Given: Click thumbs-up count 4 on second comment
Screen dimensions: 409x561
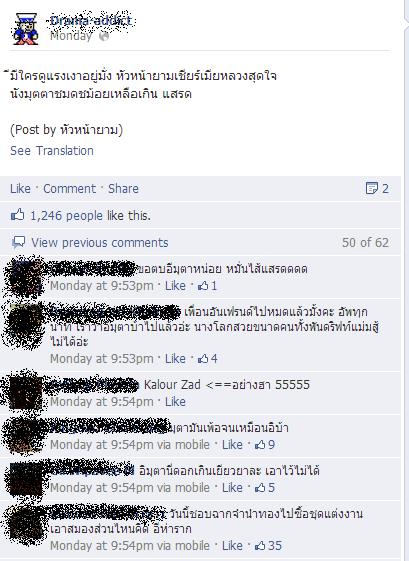Looking at the screenshot, I should tap(208, 359).
